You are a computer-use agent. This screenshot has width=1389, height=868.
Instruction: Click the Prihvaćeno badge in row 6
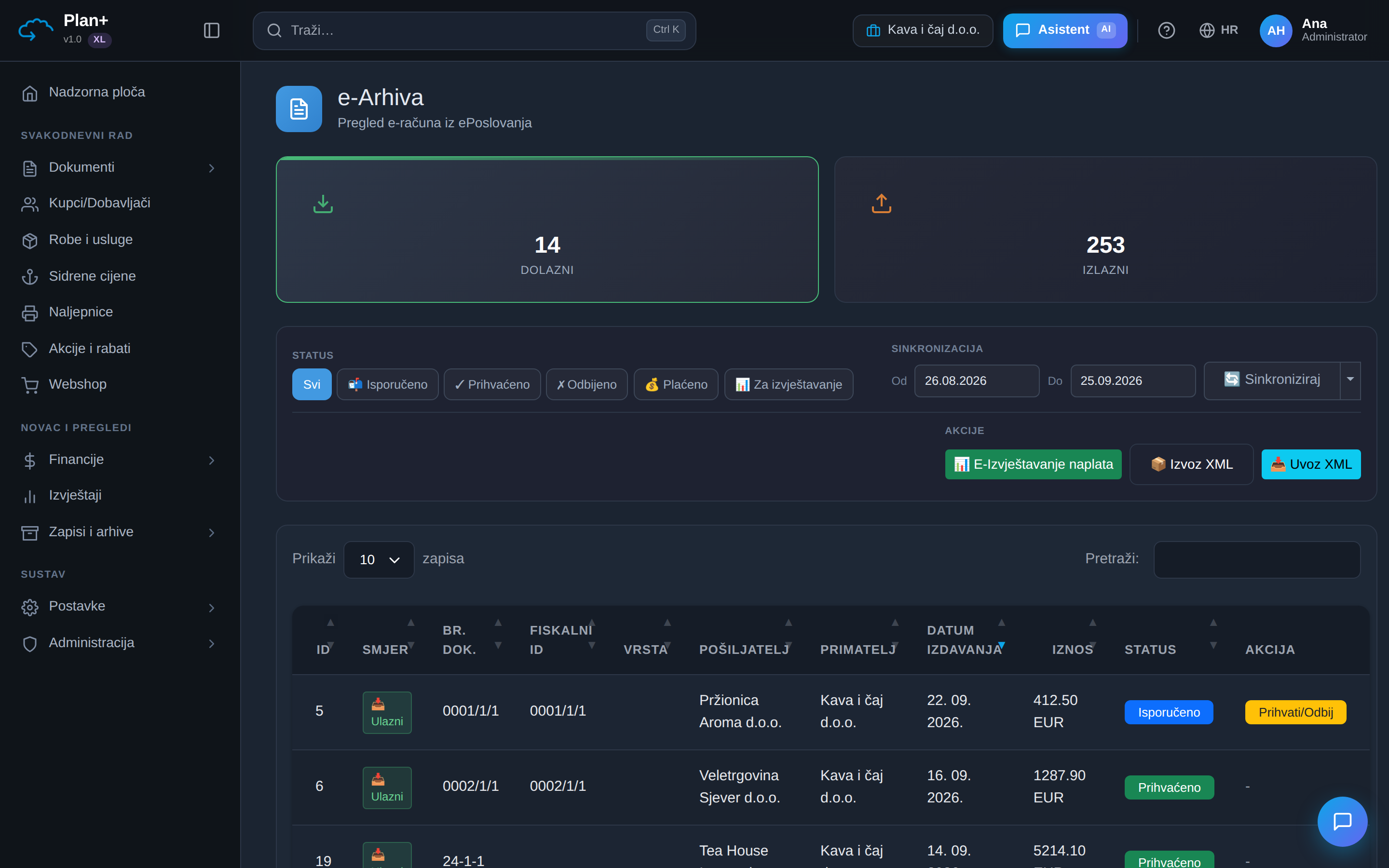coord(1169,787)
